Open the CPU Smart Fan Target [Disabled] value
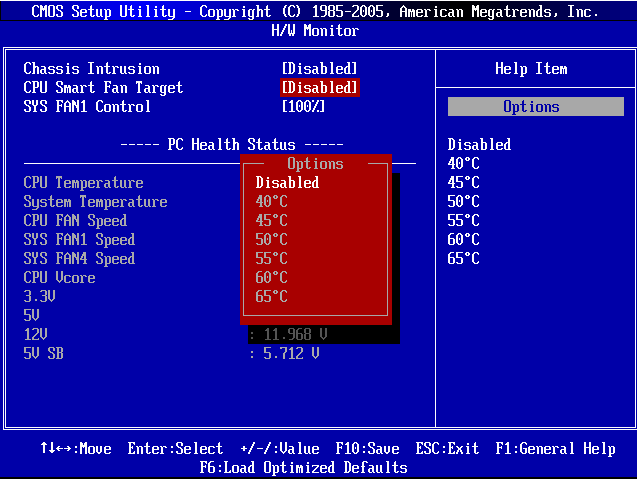This screenshot has height=479, width=637. point(319,88)
